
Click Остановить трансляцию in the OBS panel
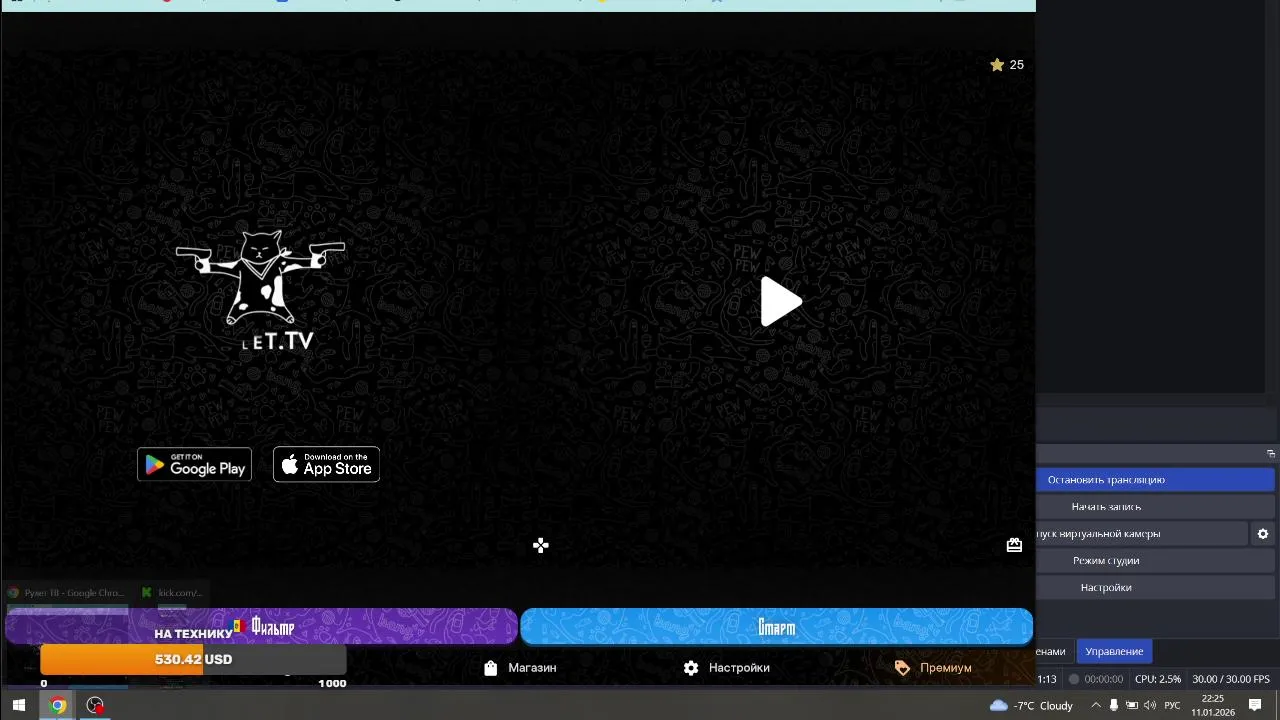coord(1154,480)
